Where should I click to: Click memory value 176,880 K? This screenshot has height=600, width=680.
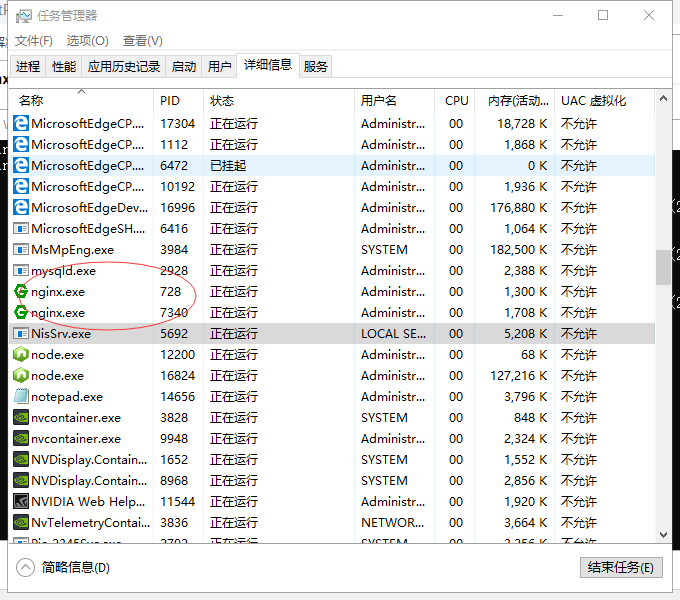coord(519,208)
